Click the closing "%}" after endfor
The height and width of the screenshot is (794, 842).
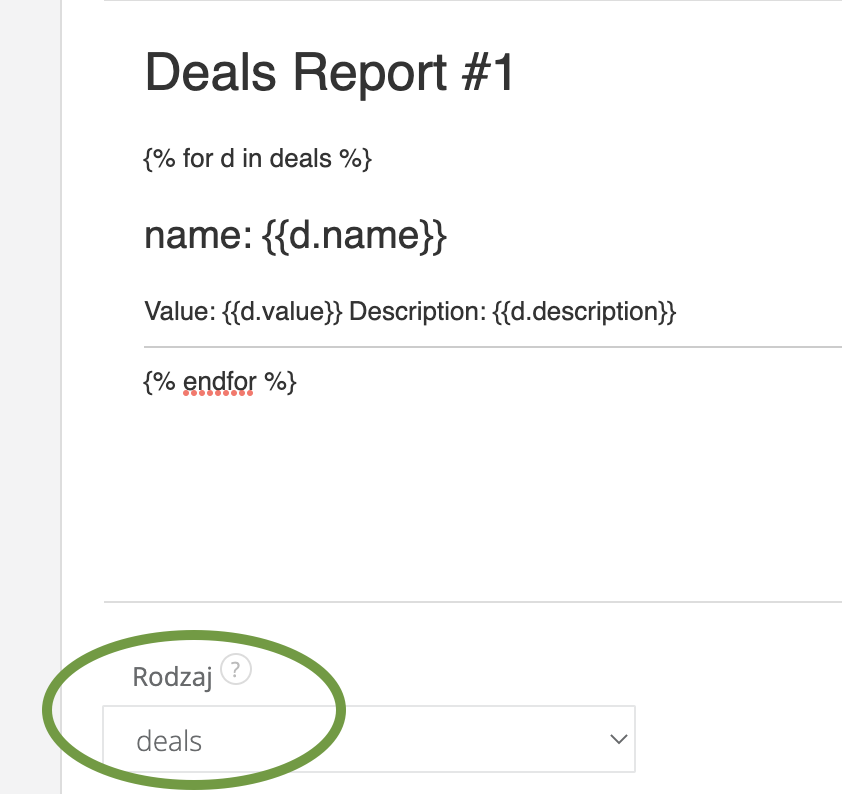(280, 381)
